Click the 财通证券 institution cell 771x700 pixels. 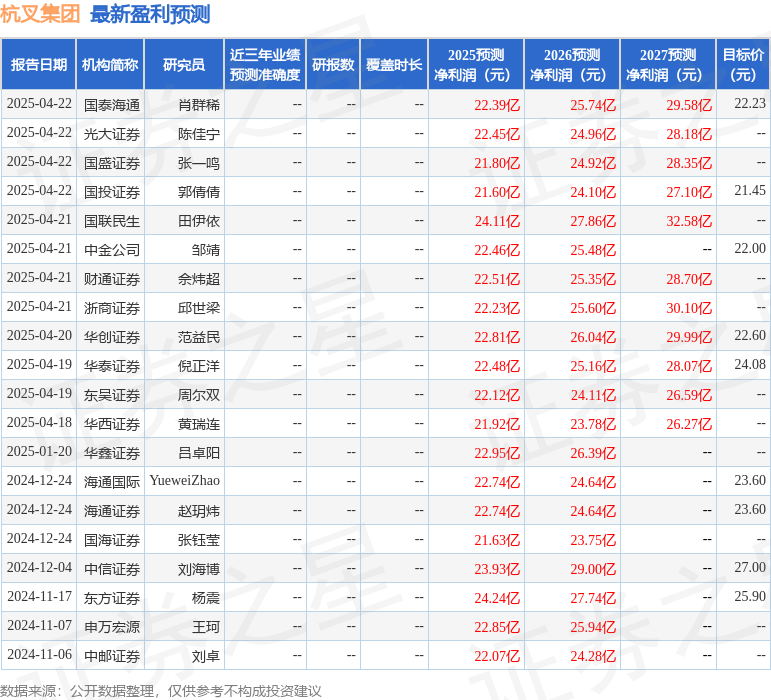point(112,279)
